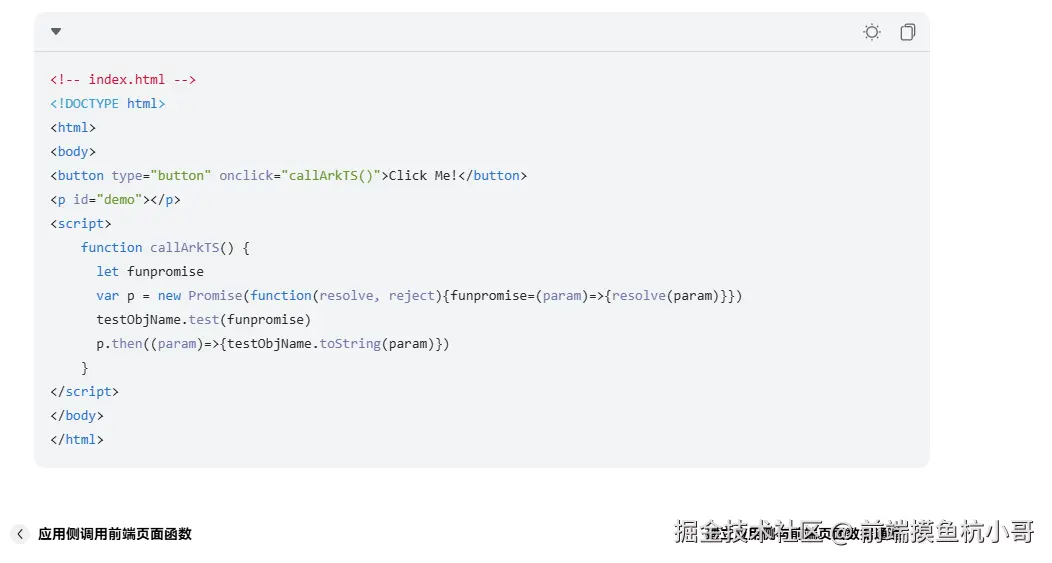Click the <!DOCTYPE html> line
Screen dimensions: 1052x563
[x=108, y=104]
